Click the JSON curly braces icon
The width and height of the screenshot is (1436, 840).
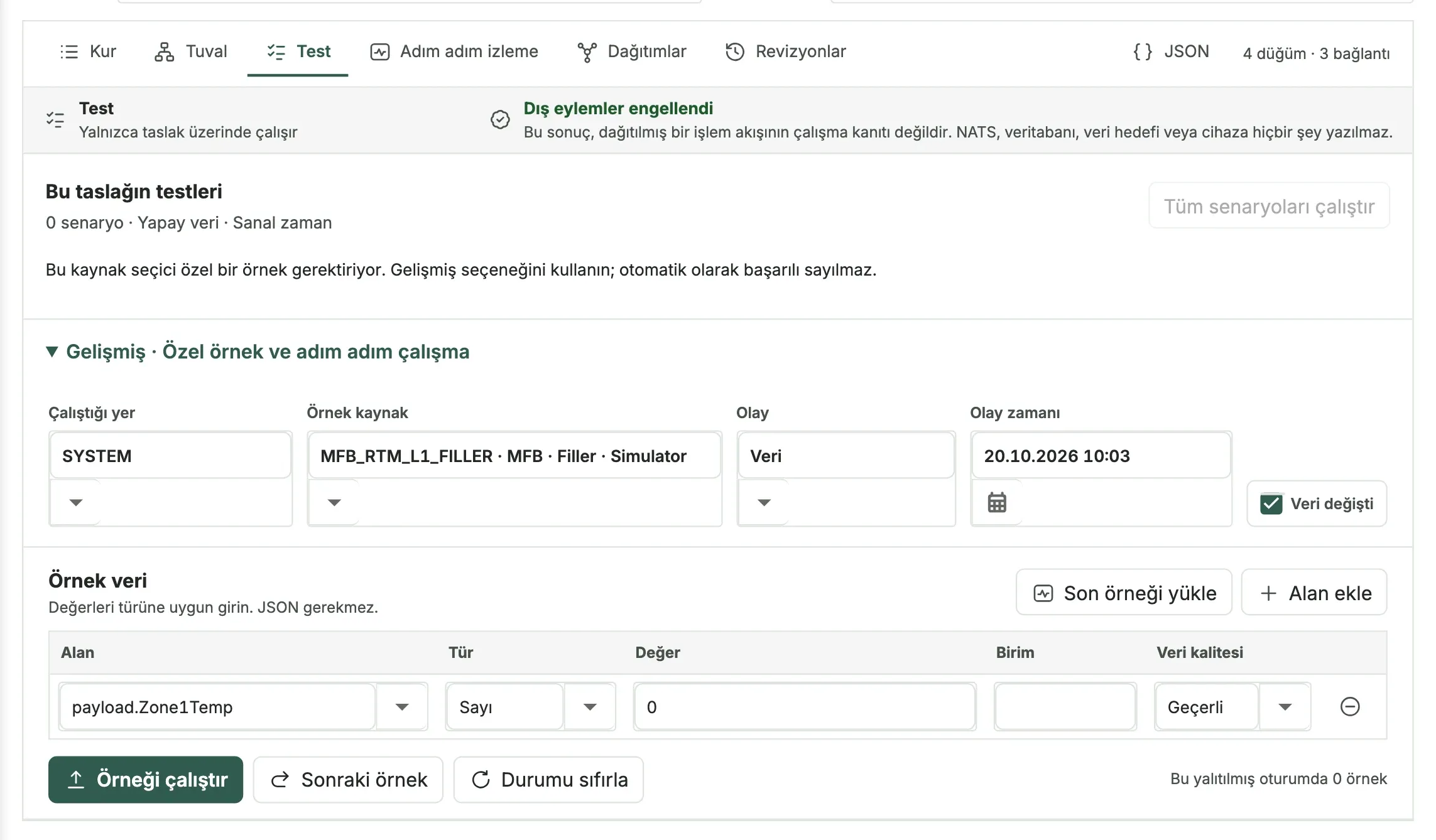click(1143, 51)
